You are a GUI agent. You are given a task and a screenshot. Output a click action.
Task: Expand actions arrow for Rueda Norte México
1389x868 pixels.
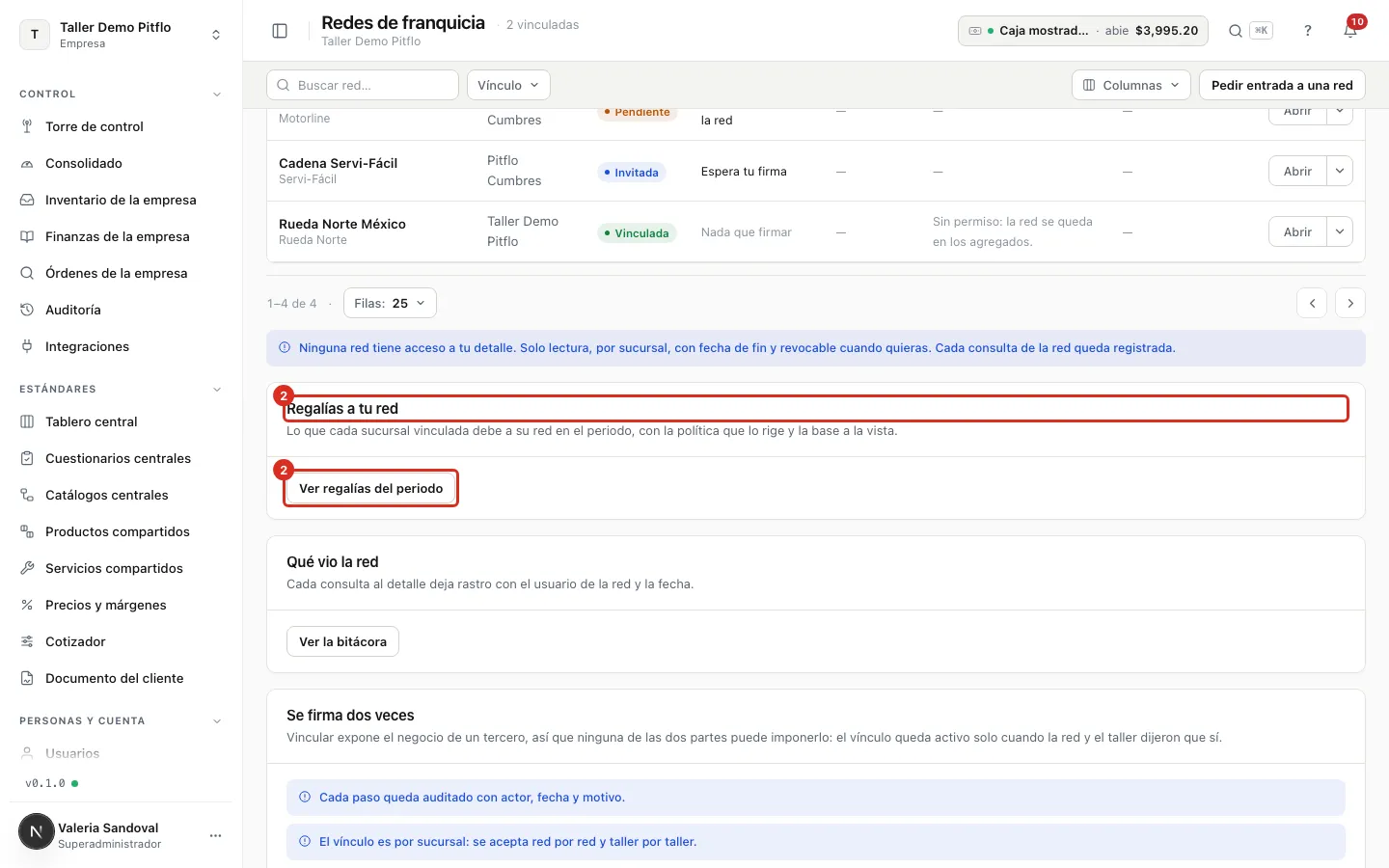click(1340, 231)
